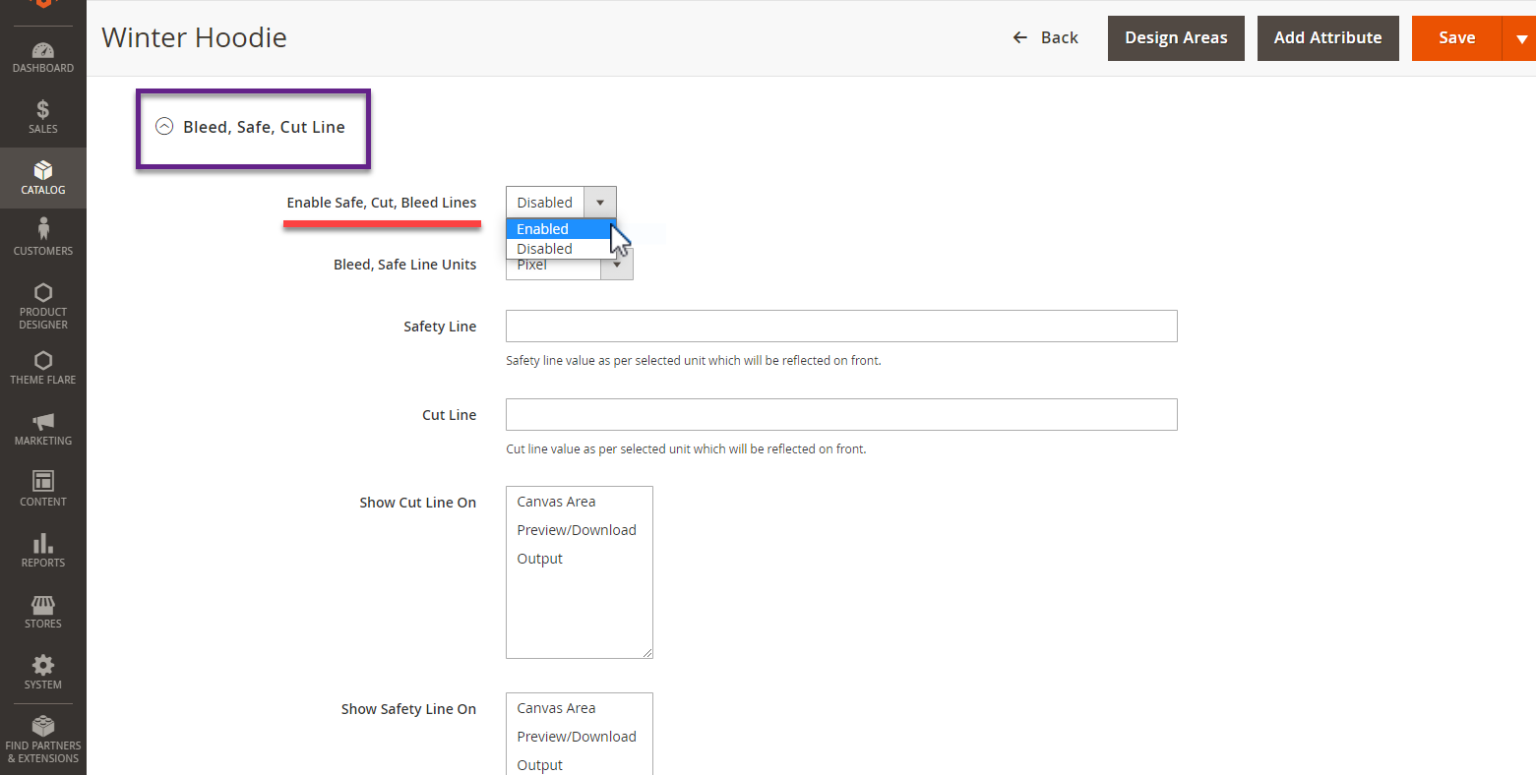Click into the Safety Line input field
1536x775 pixels.
click(x=841, y=326)
